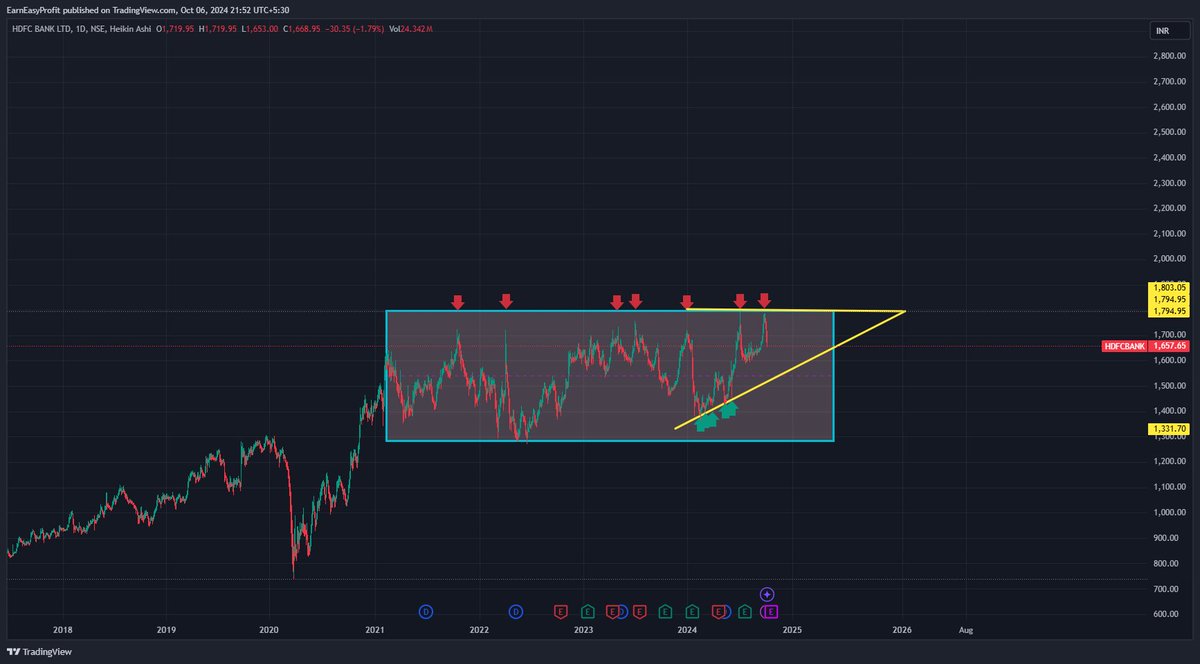This screenshot has width=1200, height=664.
Task: Click the 2023 label on the time axis
Action: tap(583, 630)
